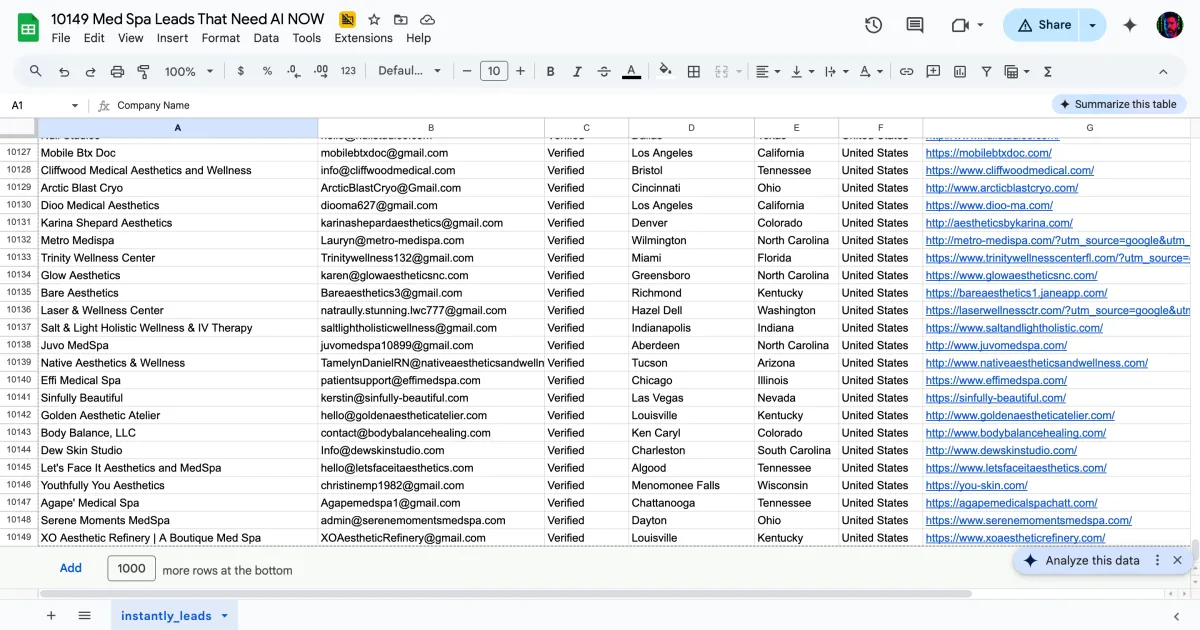Increase font size with plus
Screen dimensions: 1200x630
(520, 71)
